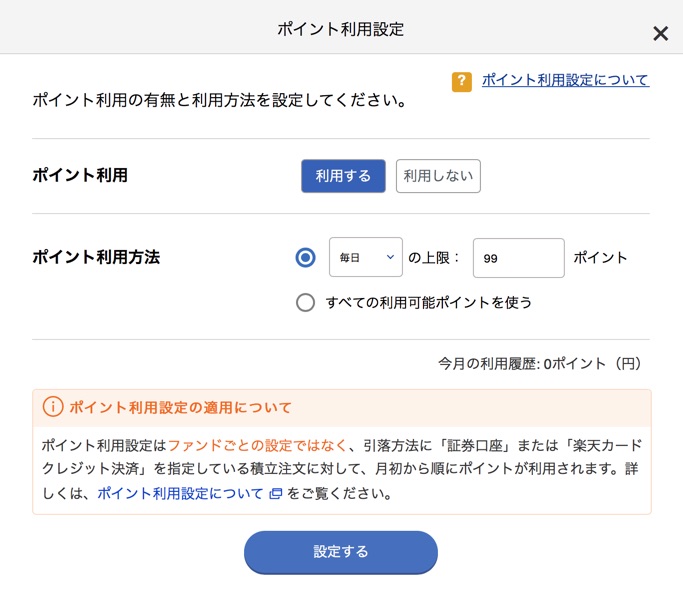This screenshot has width=683, height=603.
Task: Select the すべての利用可能ポイントを使う radio button
Action: tap(306, 302)
